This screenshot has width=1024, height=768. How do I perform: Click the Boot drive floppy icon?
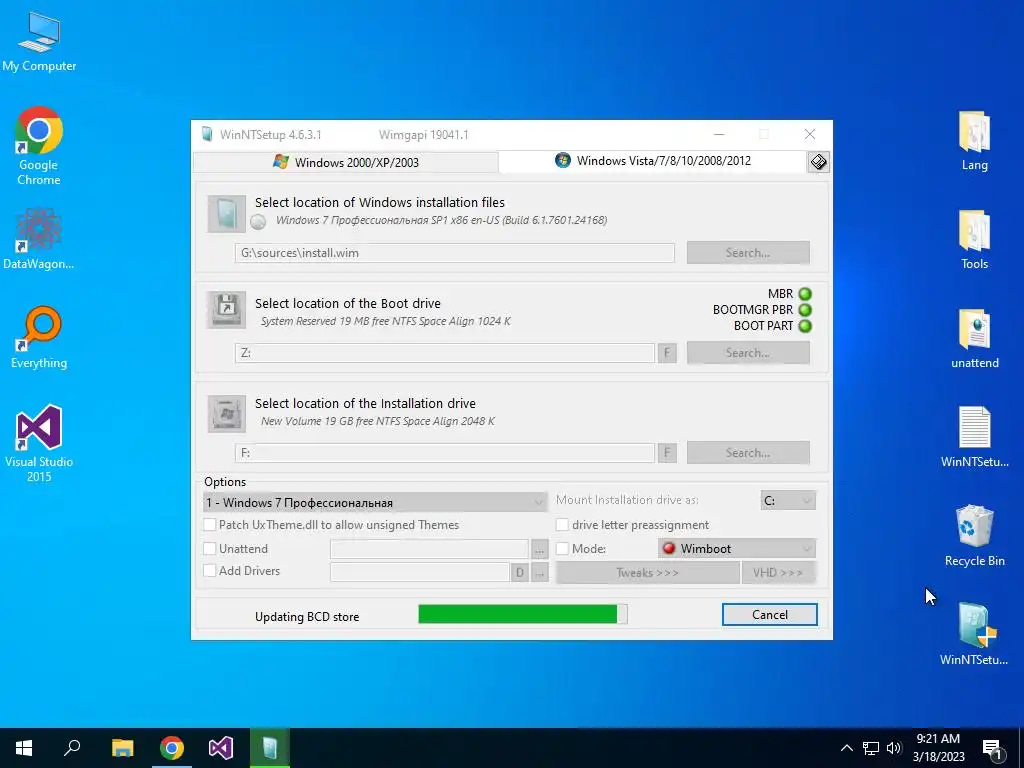click(227, 310)
